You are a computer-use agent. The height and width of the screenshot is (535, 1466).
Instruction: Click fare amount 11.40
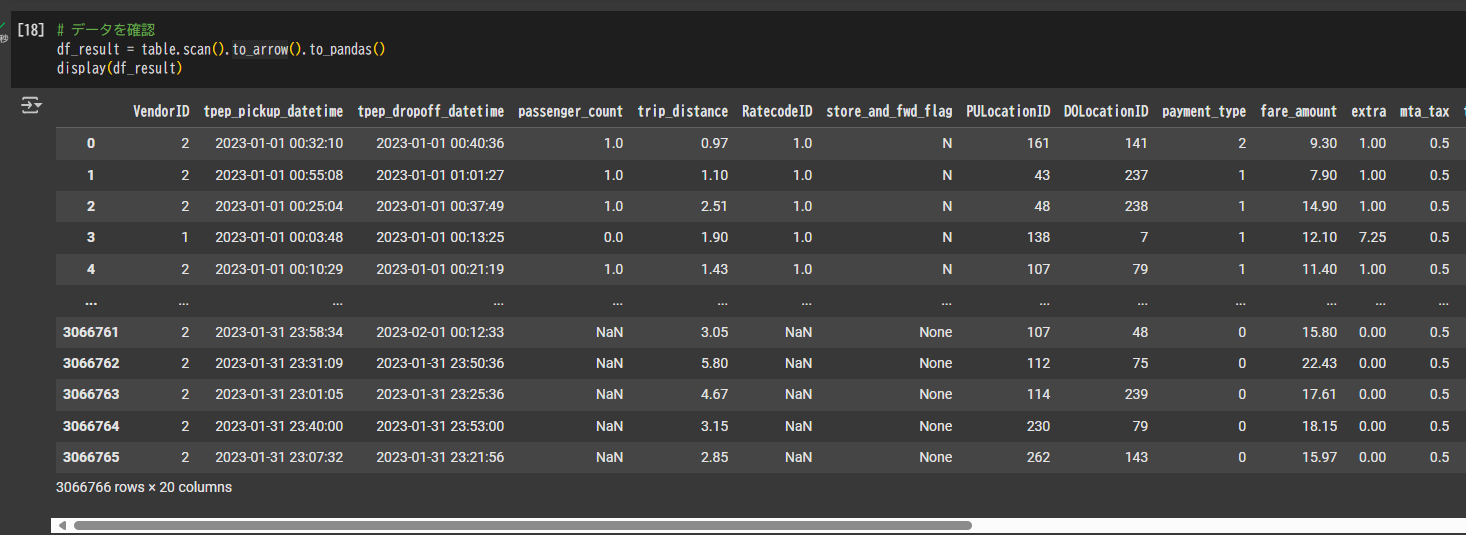point(1318,269)
